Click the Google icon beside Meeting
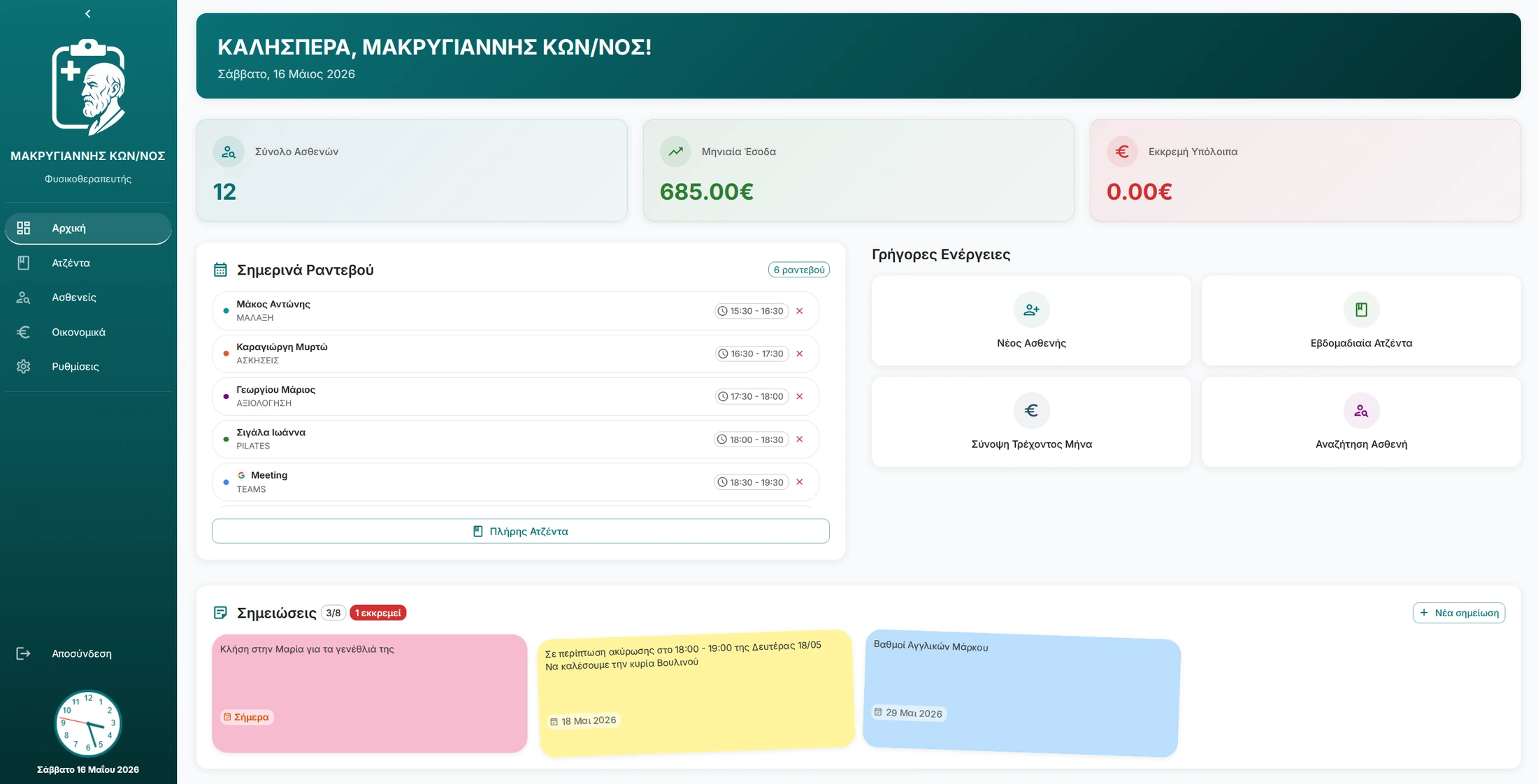1538x784 pixels. (241, 475)
